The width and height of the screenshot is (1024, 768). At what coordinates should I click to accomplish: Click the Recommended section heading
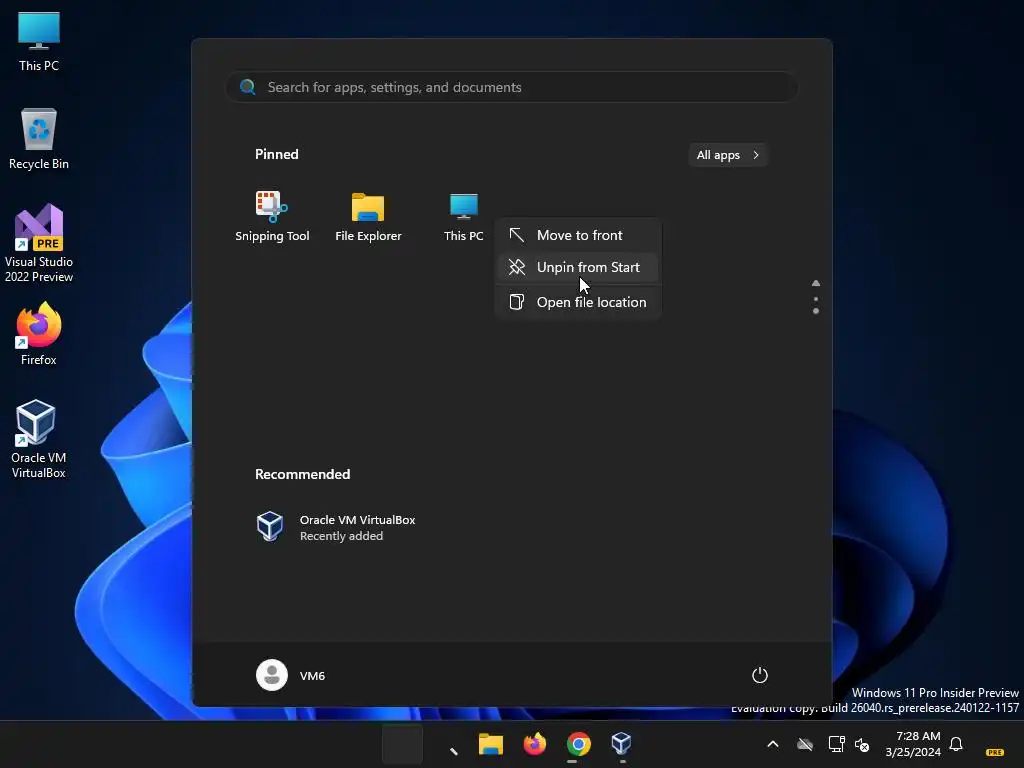click(x=302, y=474)
